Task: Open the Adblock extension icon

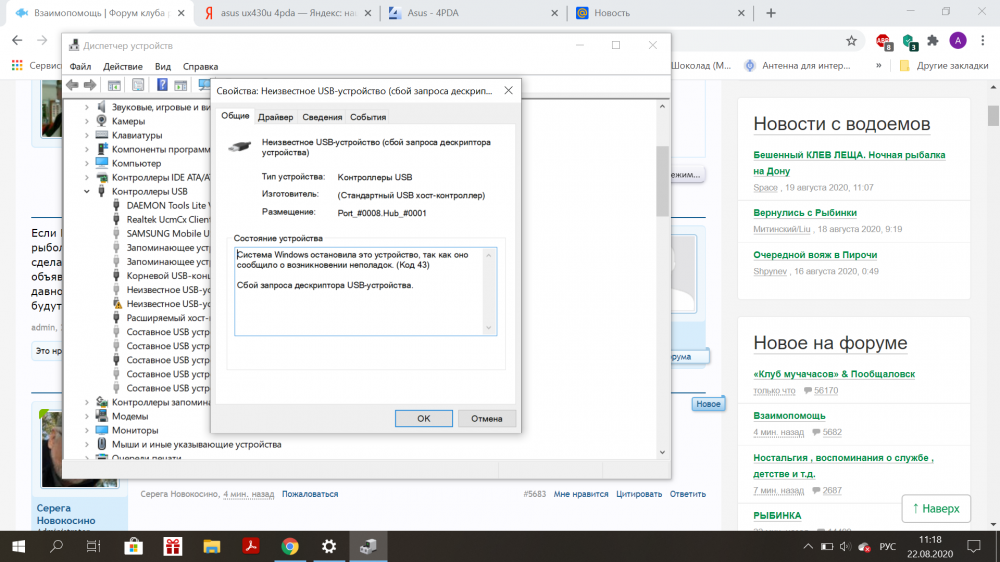Action: click(x=884, y=41)
